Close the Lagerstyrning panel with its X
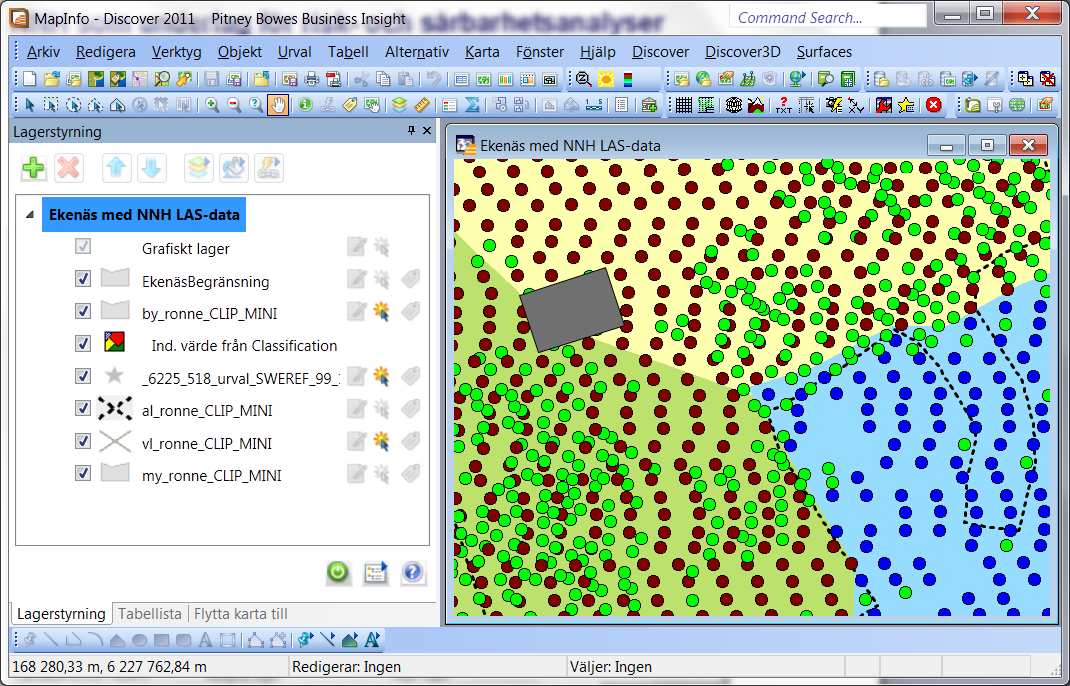 [x=427, y=130]
